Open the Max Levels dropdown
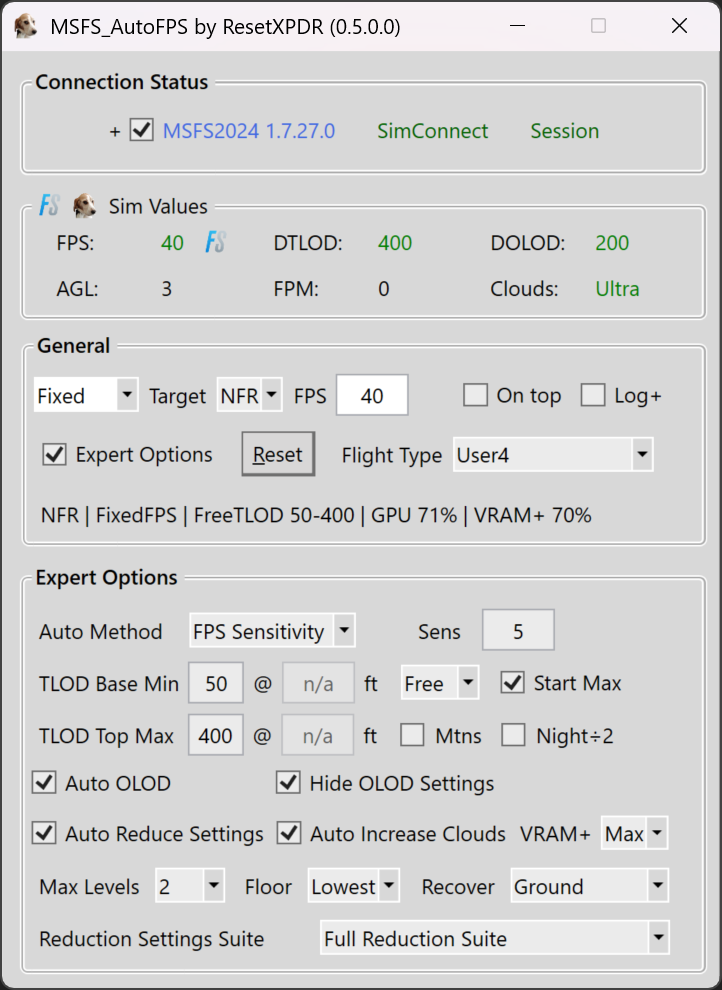 (x=190, y=886)
